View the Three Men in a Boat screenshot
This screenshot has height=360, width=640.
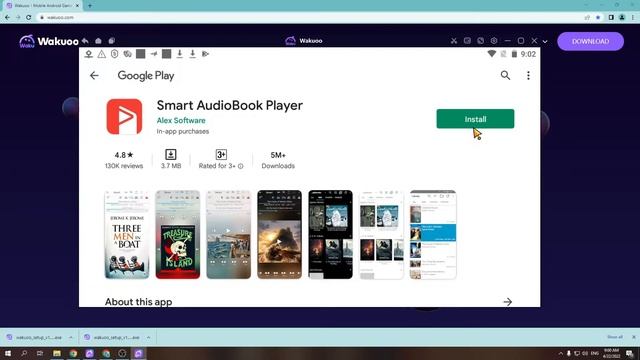point(127,235)
